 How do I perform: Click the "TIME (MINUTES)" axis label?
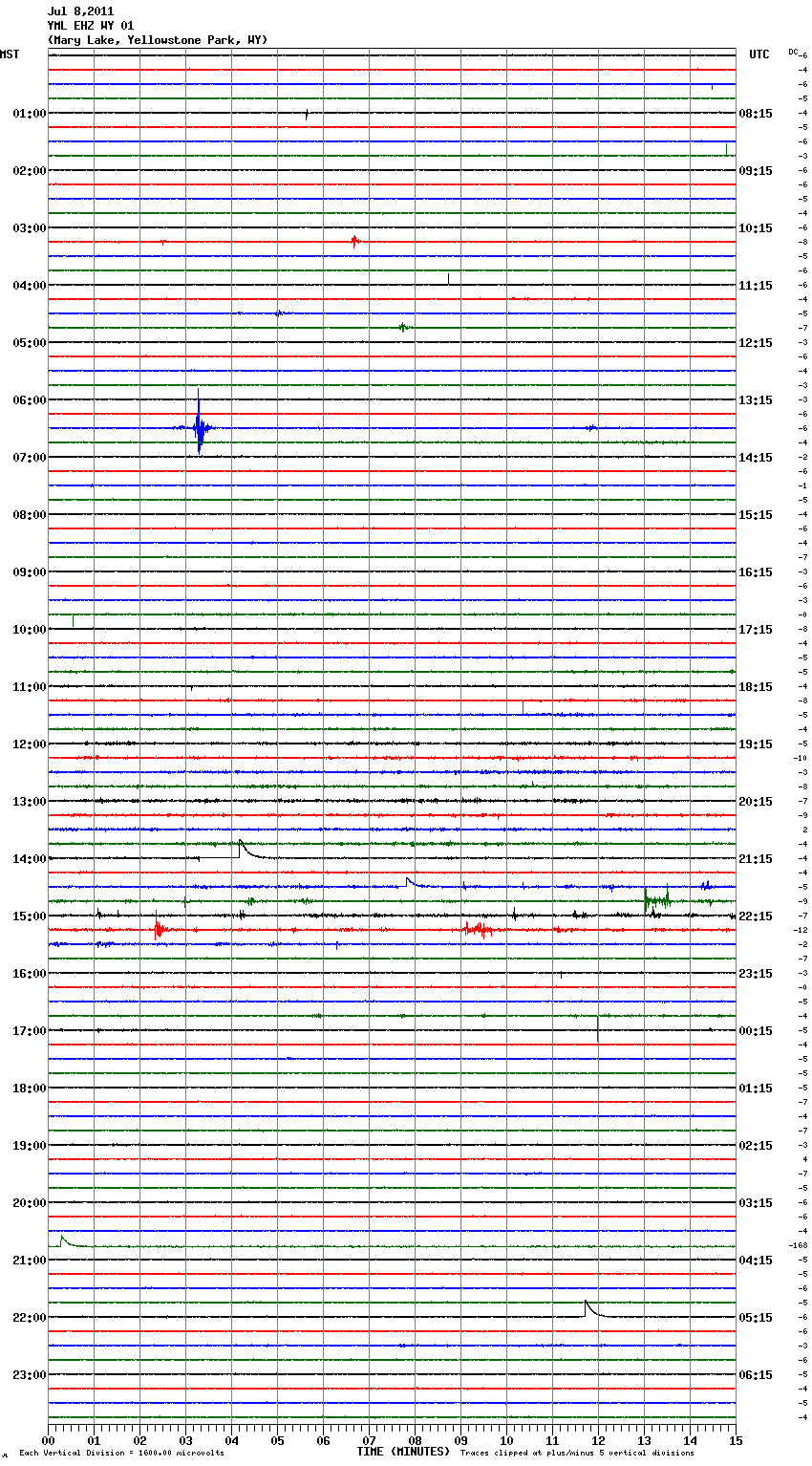tap(403, 1452)
